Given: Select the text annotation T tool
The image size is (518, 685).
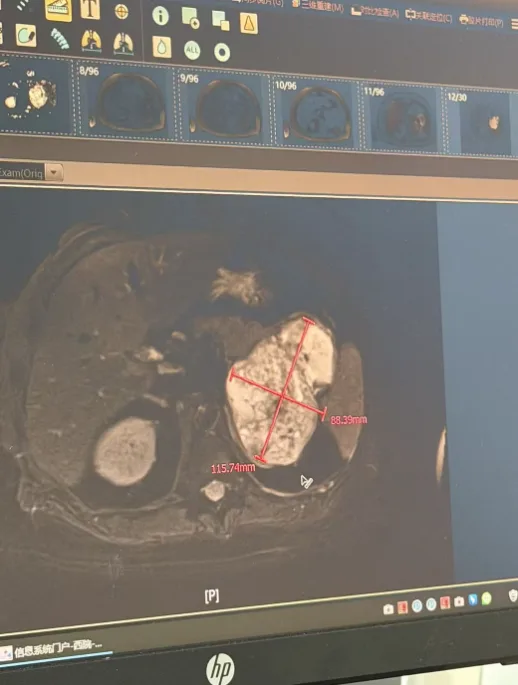Looking at the screenshot, I should click(90, 9).
